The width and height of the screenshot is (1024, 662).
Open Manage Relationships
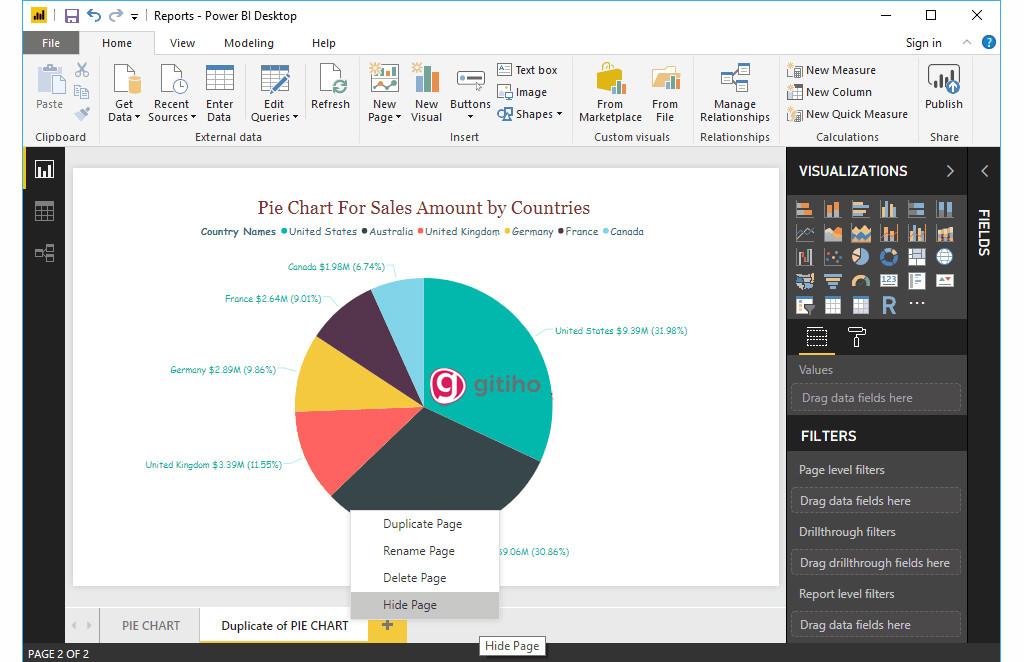point(735,93)
